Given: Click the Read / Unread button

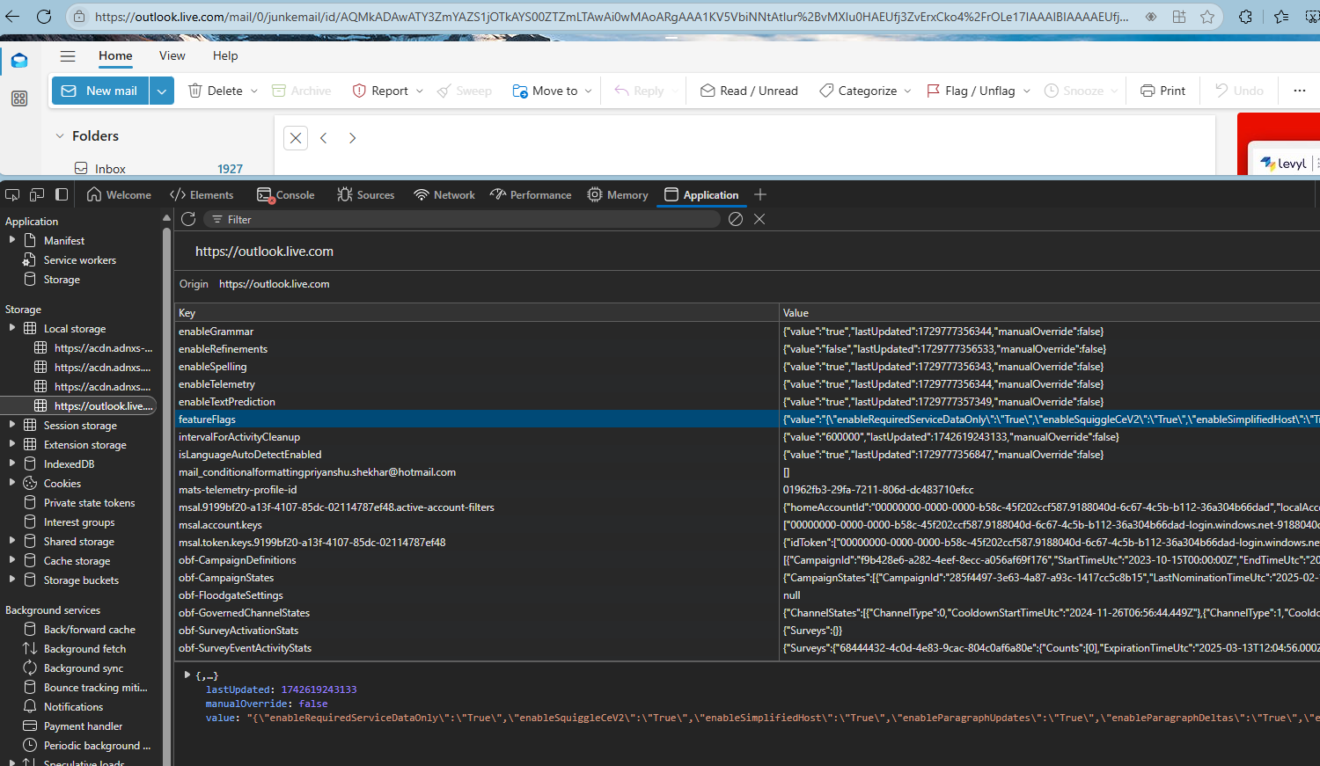Looking at the screenshot, I should 749,91.
